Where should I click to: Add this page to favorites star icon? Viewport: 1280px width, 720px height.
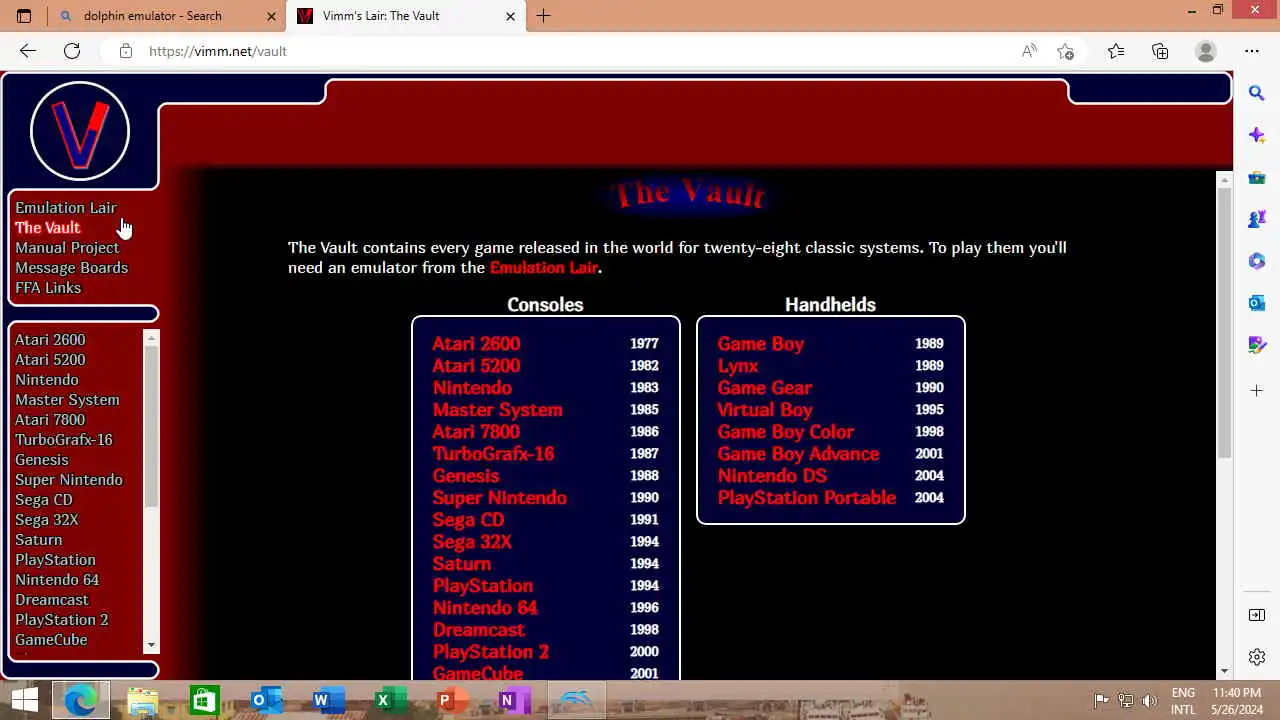click(x=1065, y=51)
